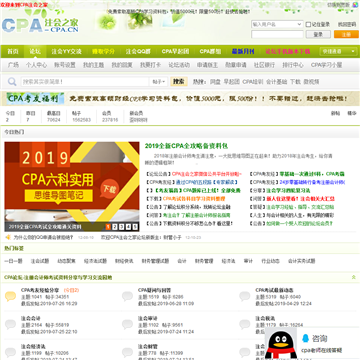
Task: Expand the 快捷导航 dropdown
Action: [338, 51]
